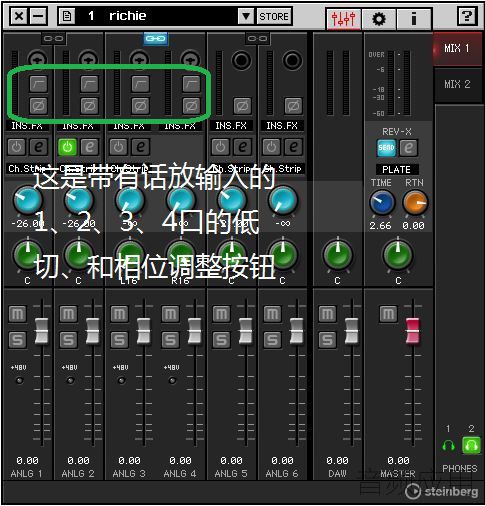The width and height of the screenshot is (485, 506).
Task: Enable the high-pass filter on ANLG 4
Action: [191, 84]
